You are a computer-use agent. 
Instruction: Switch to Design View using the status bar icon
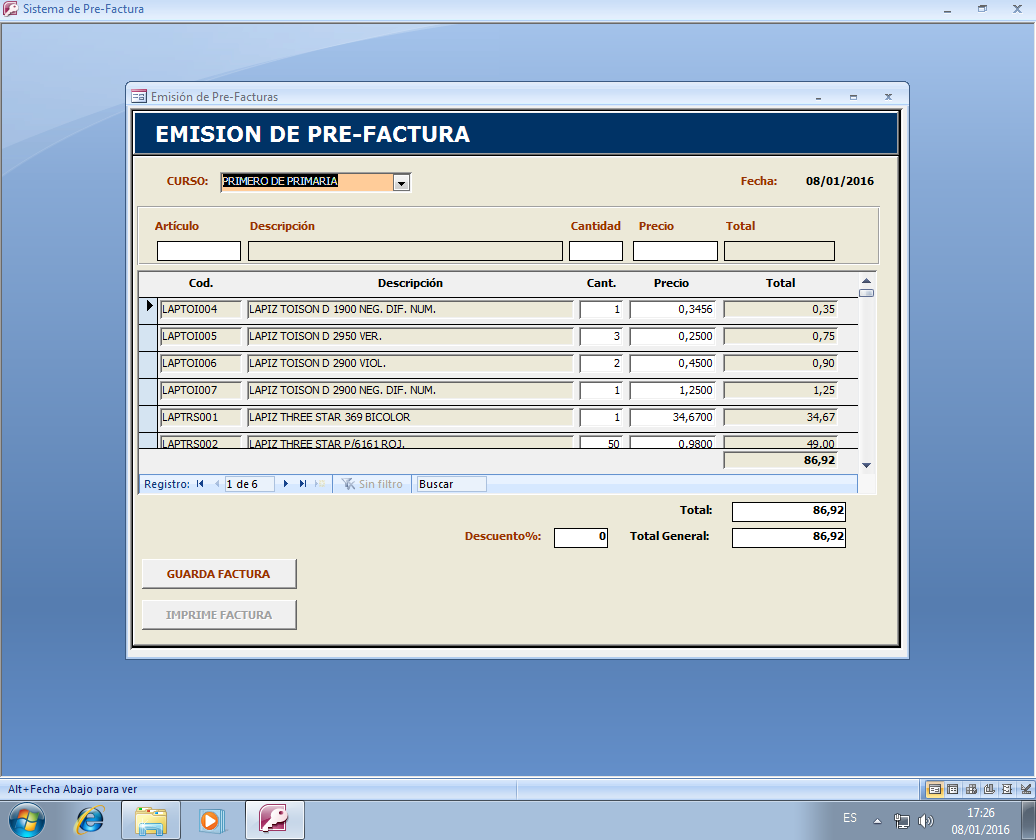pyautogui.click(x=1024, y=789)
